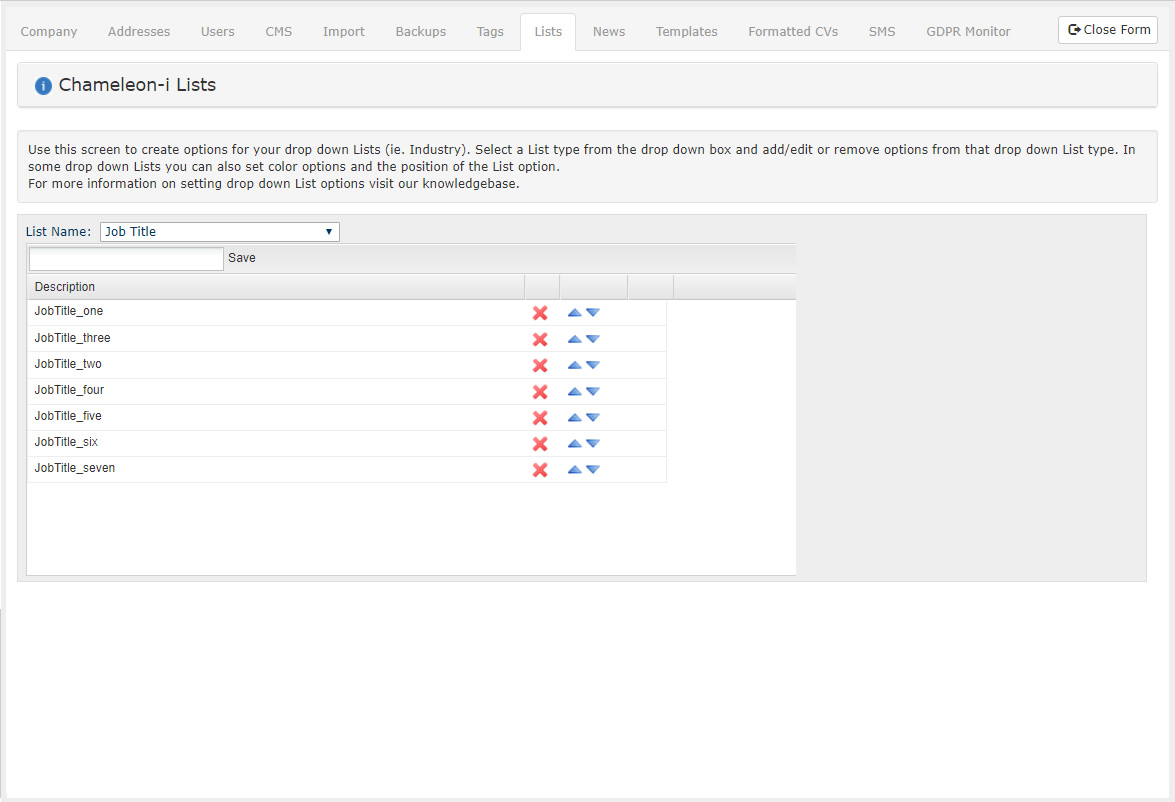Select the JobTitle_five row text
The height and width of the screenshot is (802, 1175).
[68, 416]
